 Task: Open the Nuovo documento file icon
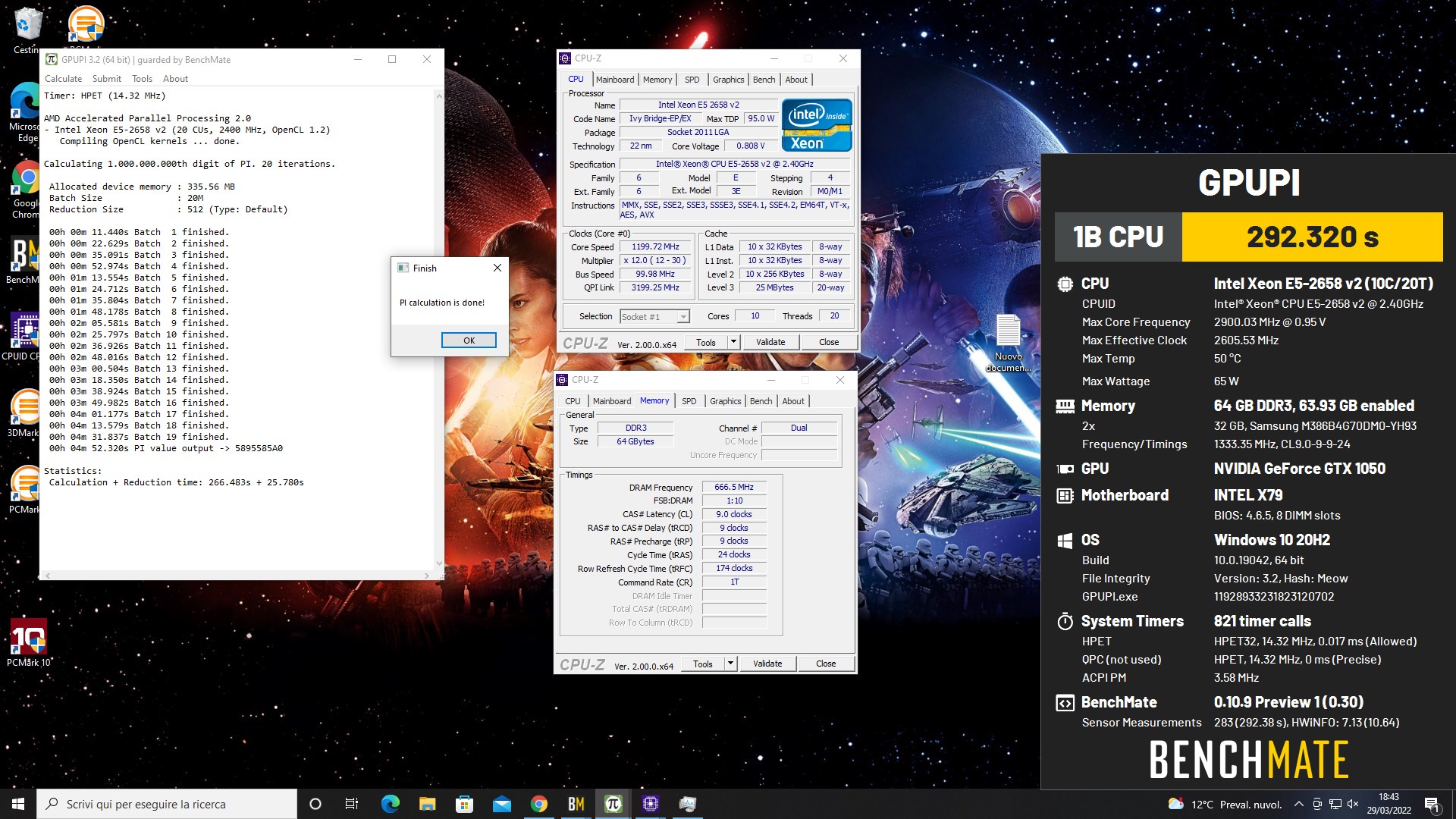click(1008, 343)
